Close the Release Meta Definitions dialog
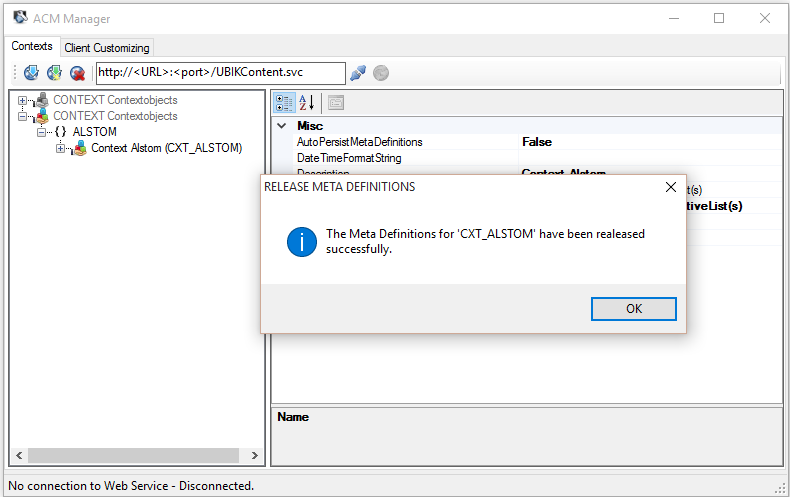The image size is (790, 497). [x=670, y=187]
